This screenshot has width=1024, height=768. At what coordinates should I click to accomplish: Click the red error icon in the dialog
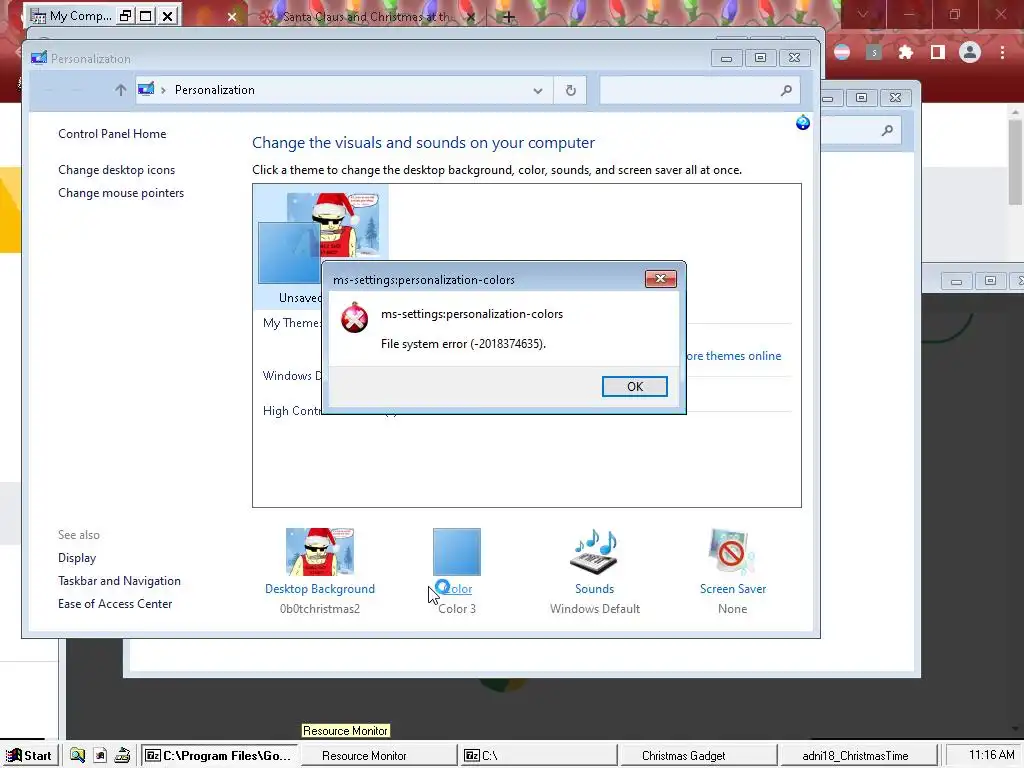point(355,319)
